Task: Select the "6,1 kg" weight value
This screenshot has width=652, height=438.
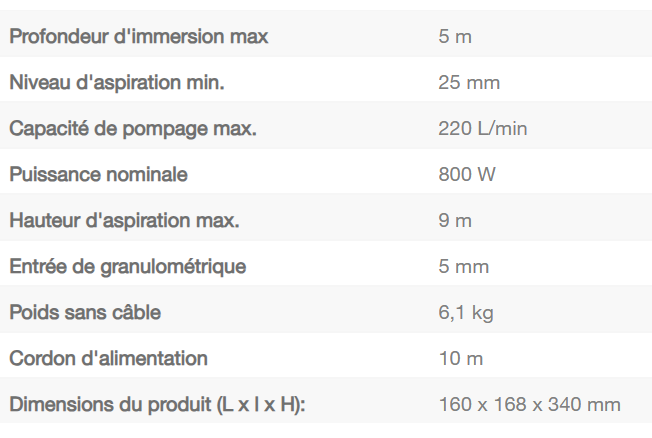Action: click(465, 312)
